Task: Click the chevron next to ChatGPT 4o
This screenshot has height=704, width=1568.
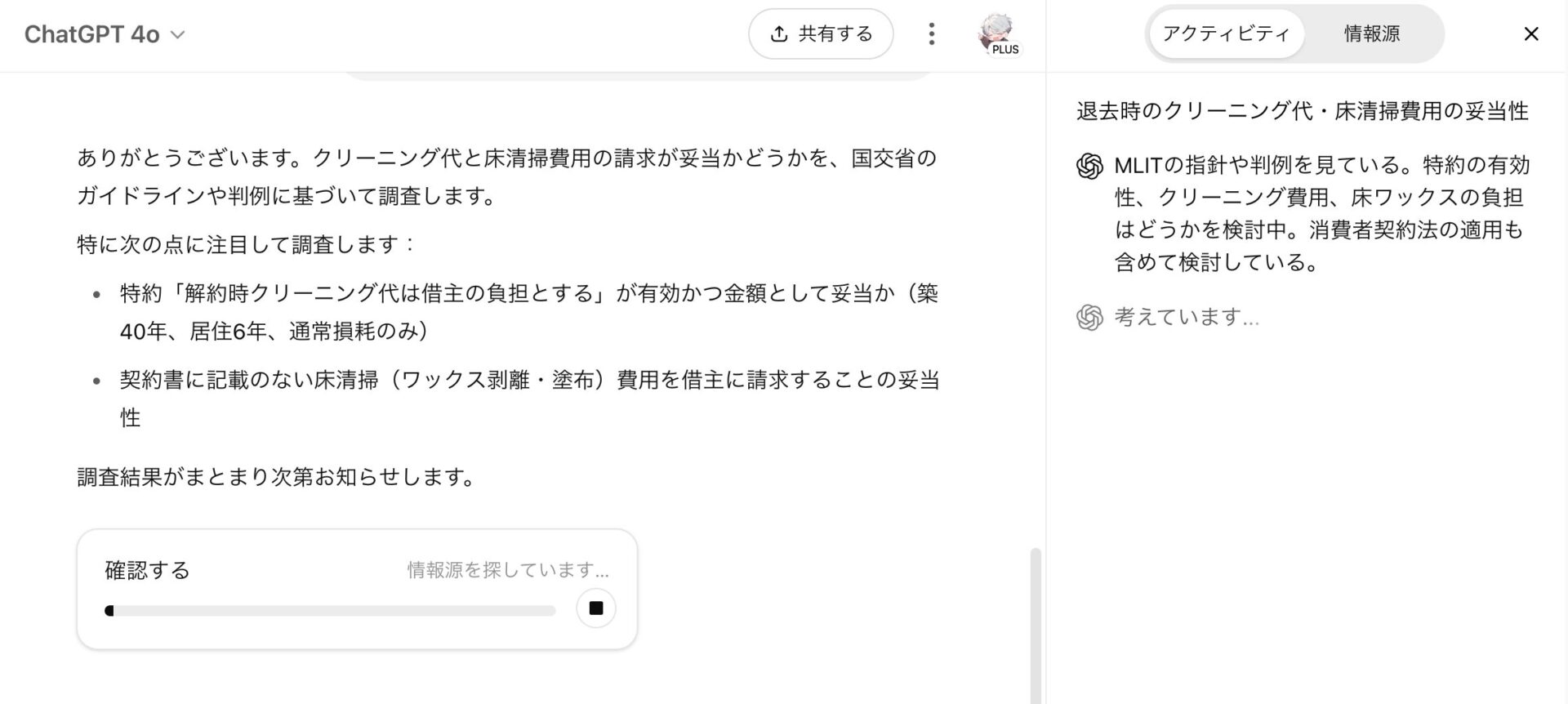Action: (x=177, y=34)
